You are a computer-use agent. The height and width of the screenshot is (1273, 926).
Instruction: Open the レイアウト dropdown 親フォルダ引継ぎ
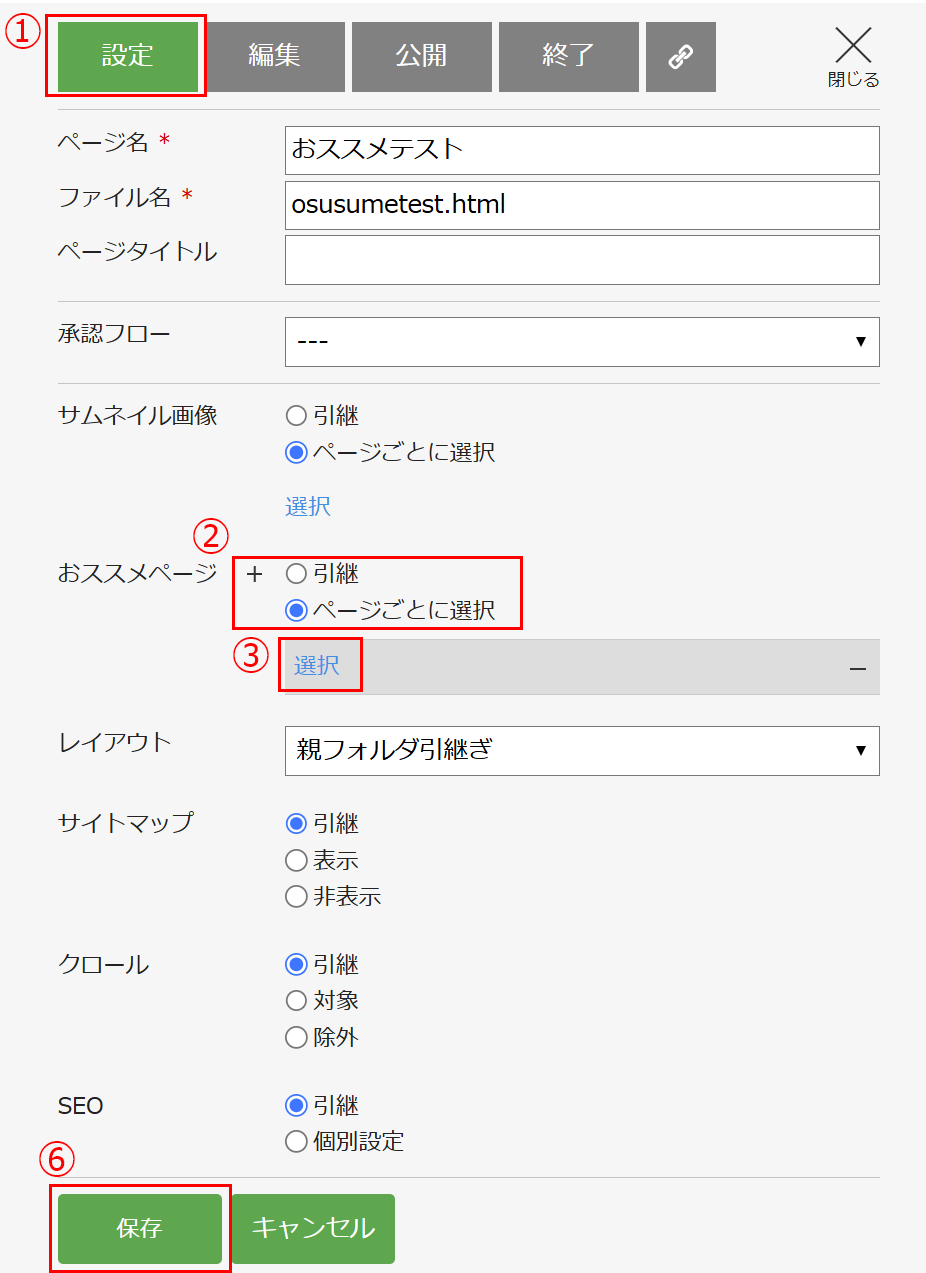[x=582, y=750]
